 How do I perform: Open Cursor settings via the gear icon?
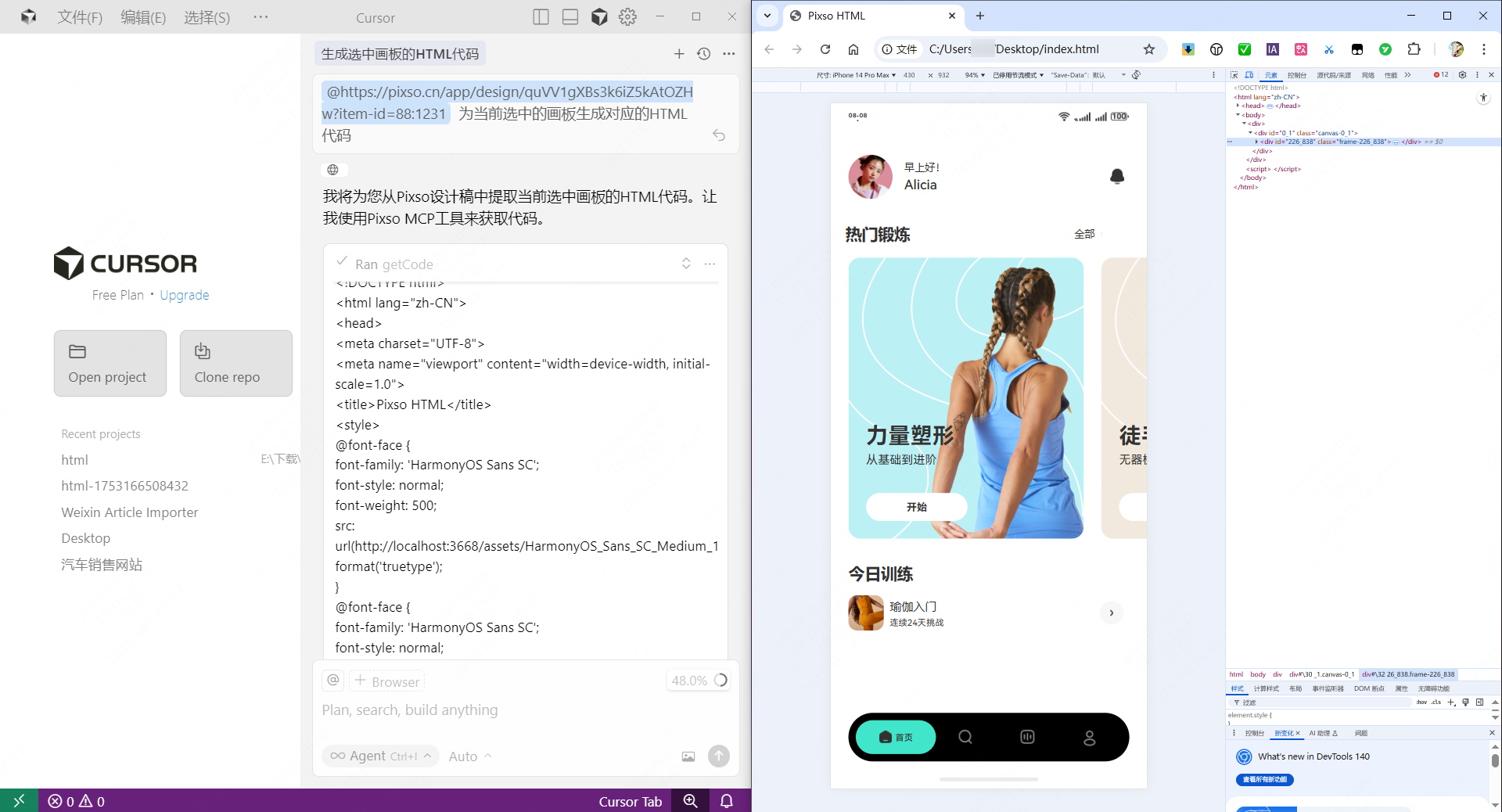pyautogui.click(x=628, y=17)
